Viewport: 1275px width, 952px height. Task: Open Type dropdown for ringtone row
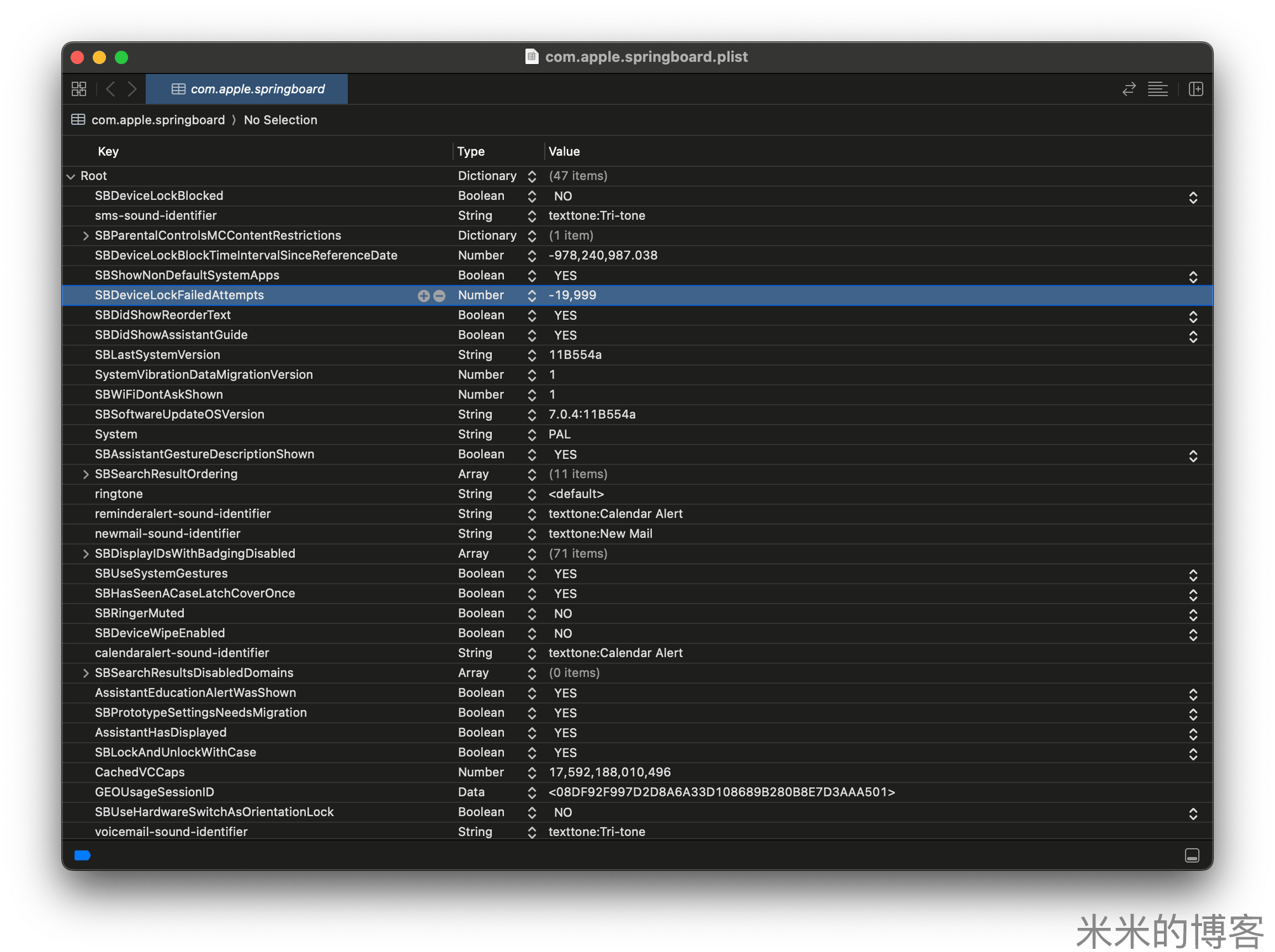click(532, 494)
